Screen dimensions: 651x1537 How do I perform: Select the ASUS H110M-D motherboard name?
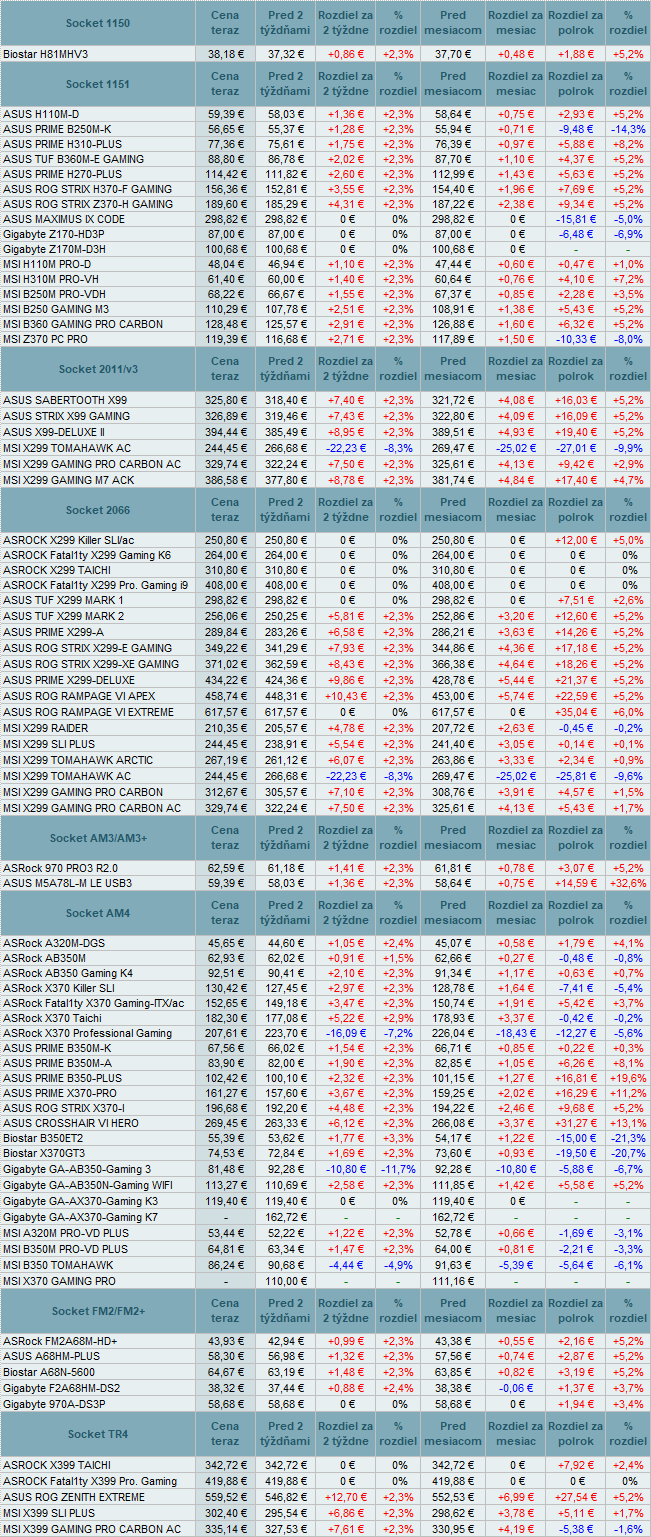coord(41,115)
